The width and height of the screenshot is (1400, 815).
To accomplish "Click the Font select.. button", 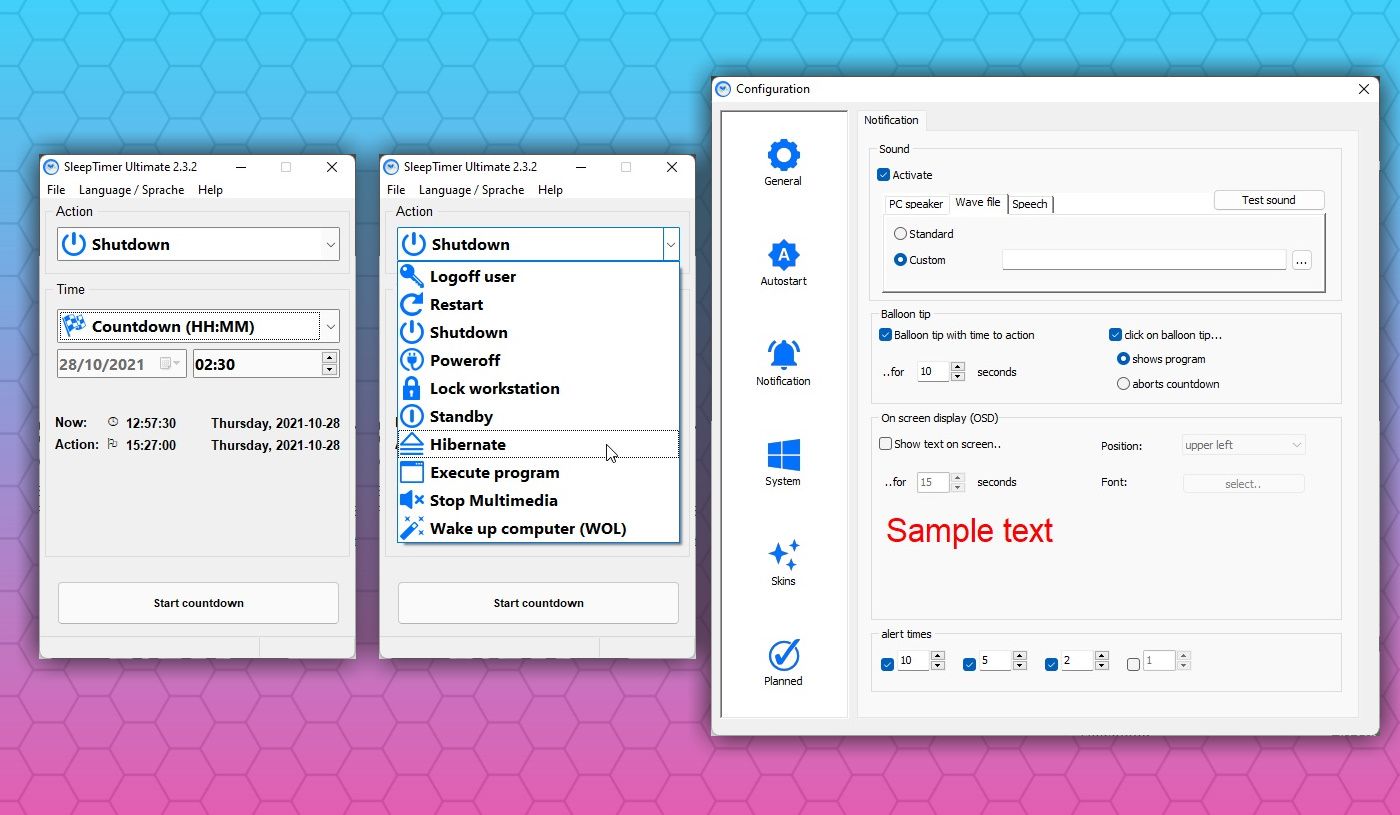I will (x=1244, y=484).
